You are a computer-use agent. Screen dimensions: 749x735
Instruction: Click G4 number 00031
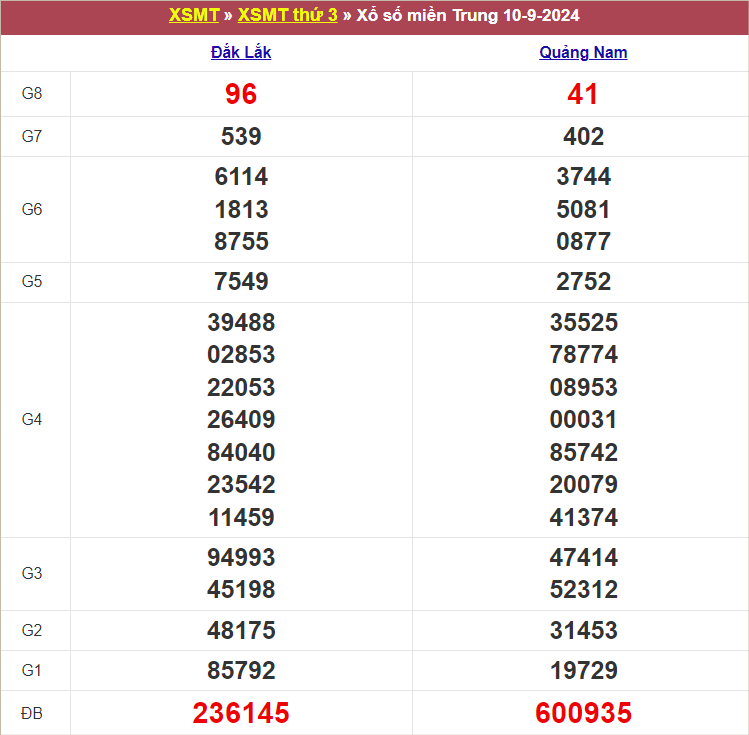[583, 420]
